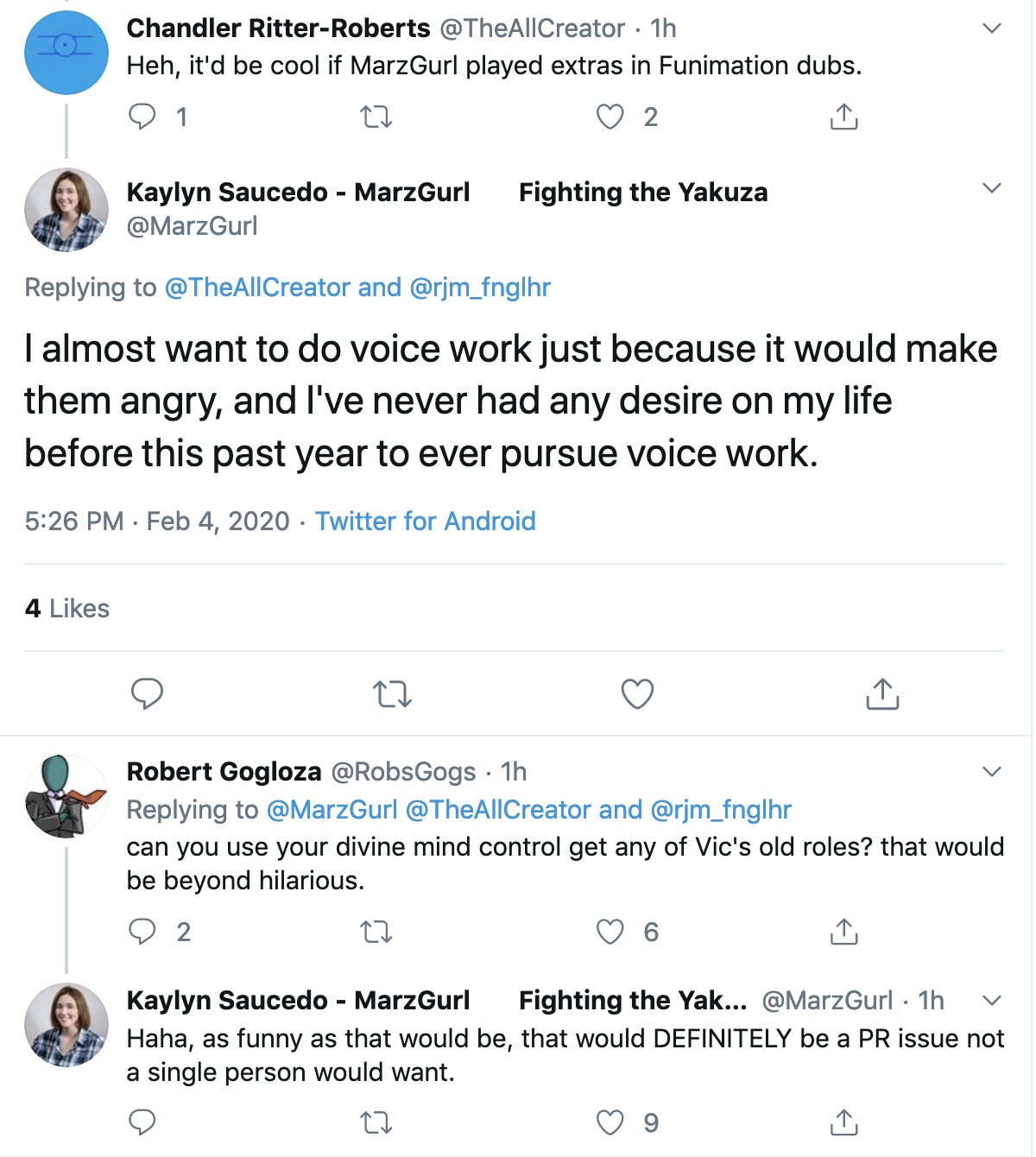
Task: Share Chandler Ritter-Roberts' tweet
Action: [x=843, y=117]
